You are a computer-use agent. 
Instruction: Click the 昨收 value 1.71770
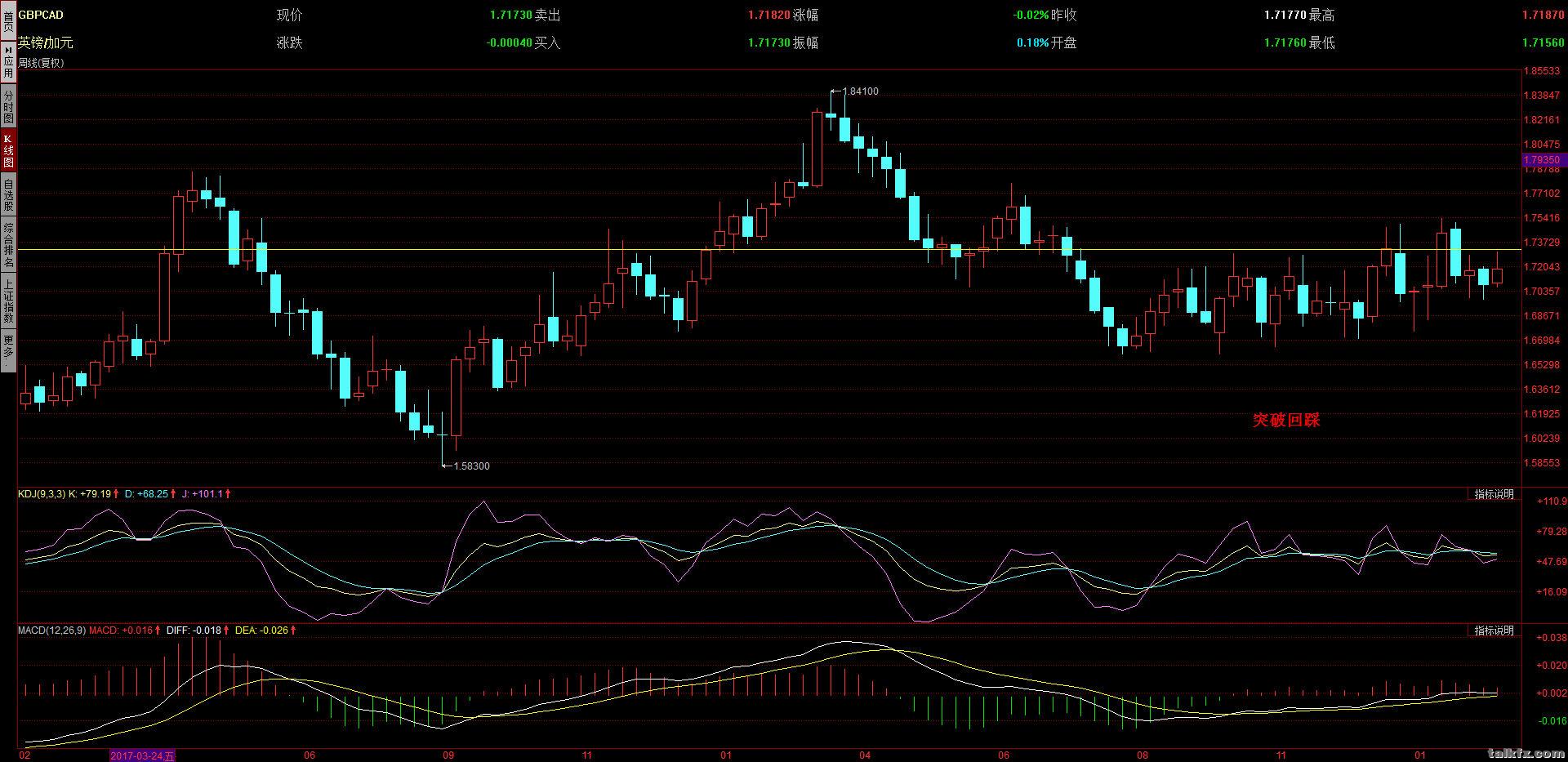tap(1285, 16)
